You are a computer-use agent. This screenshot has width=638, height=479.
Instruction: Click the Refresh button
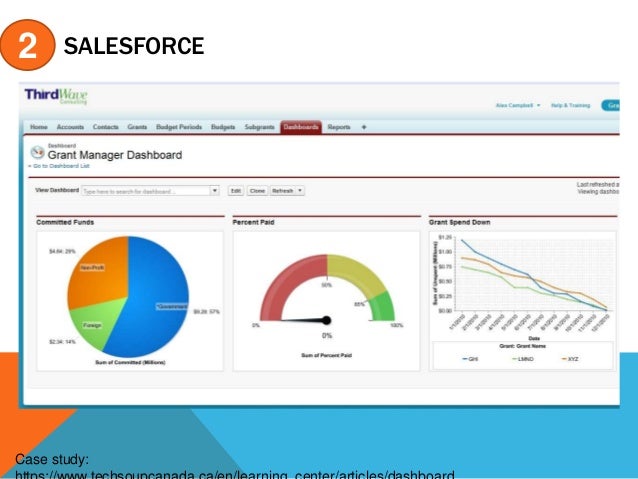[x=283, y=191]
